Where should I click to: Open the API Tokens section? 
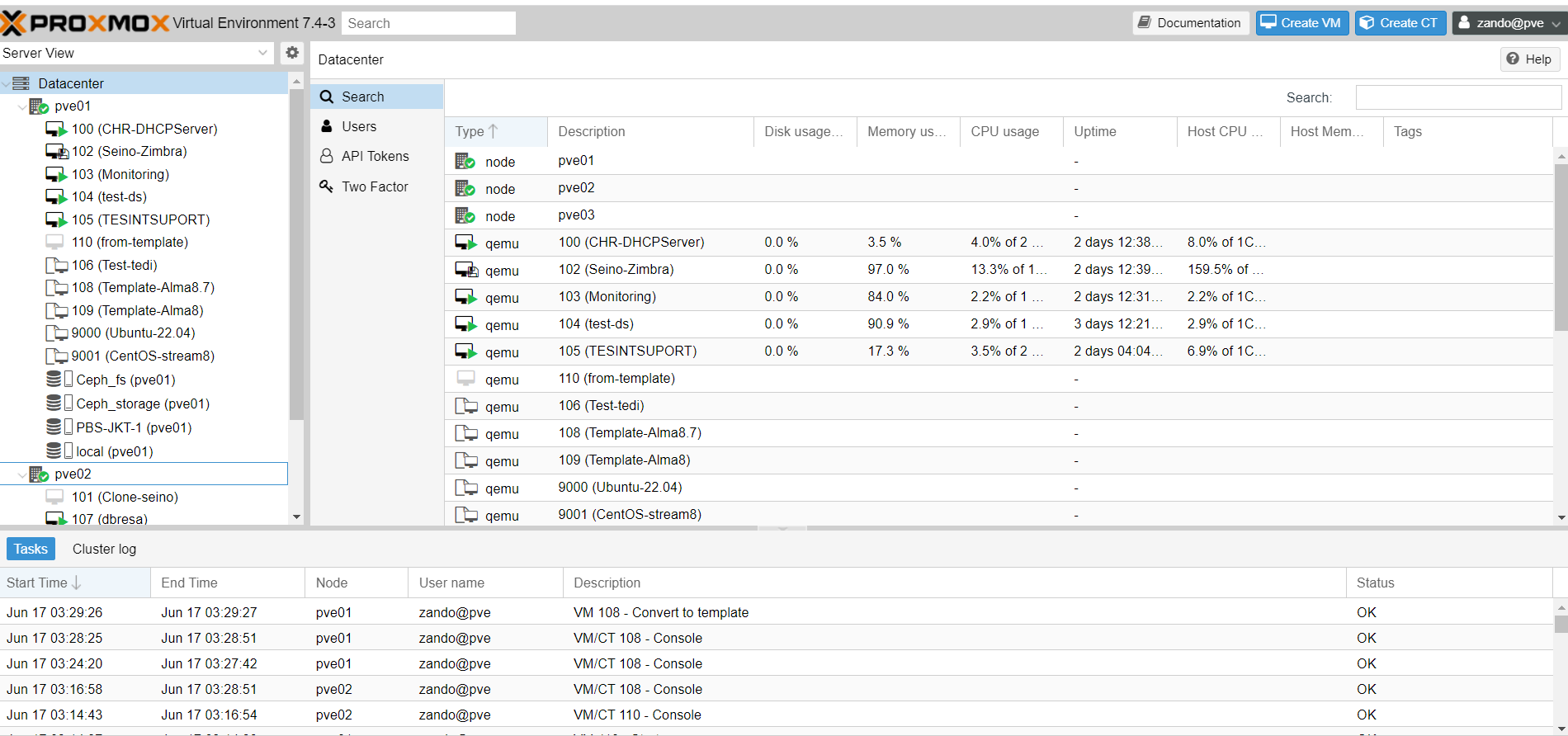click(x=377, y=156)
